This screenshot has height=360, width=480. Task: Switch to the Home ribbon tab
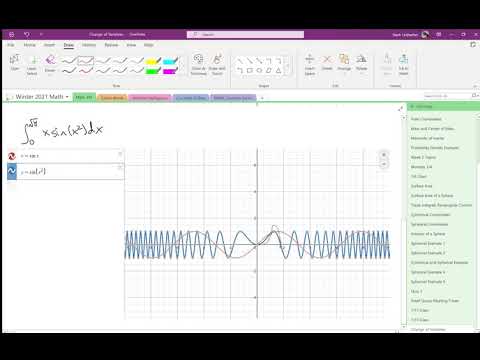30,45
